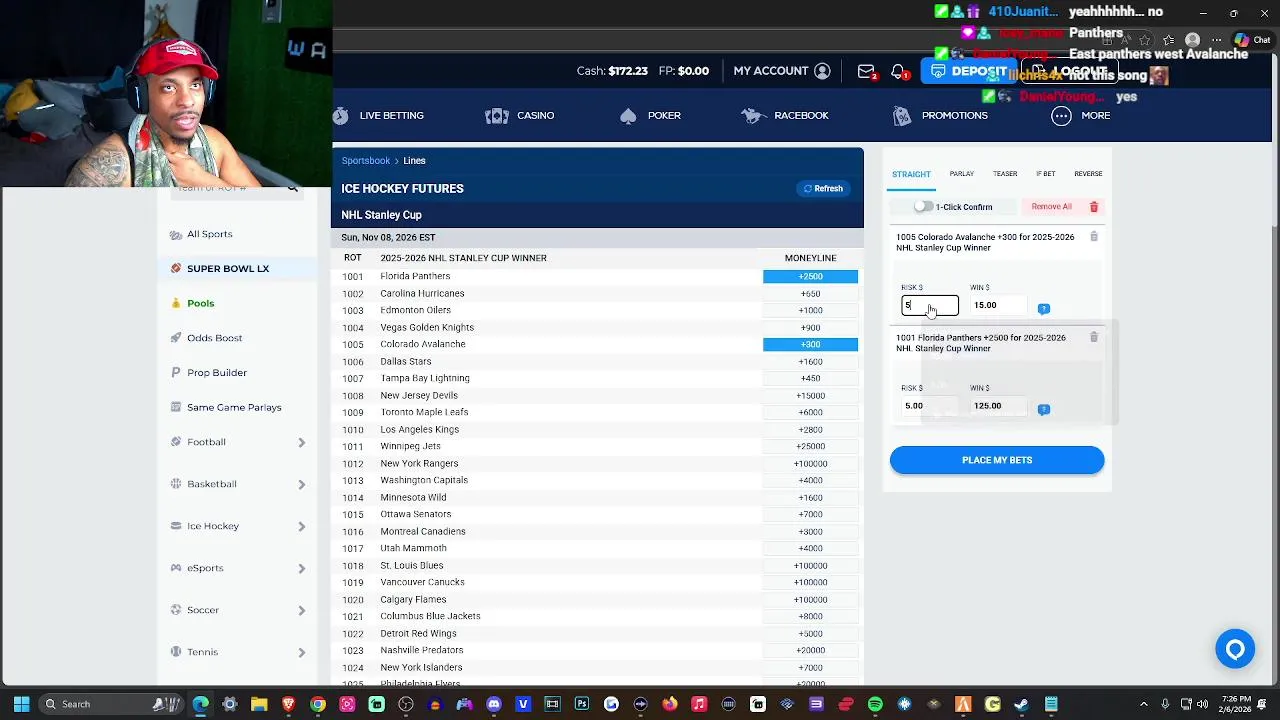The image size is (1280, 720).
Task: Focus Win field for Florida Panthers bet
Action: pyautogui.click(x=1000, y=406)
